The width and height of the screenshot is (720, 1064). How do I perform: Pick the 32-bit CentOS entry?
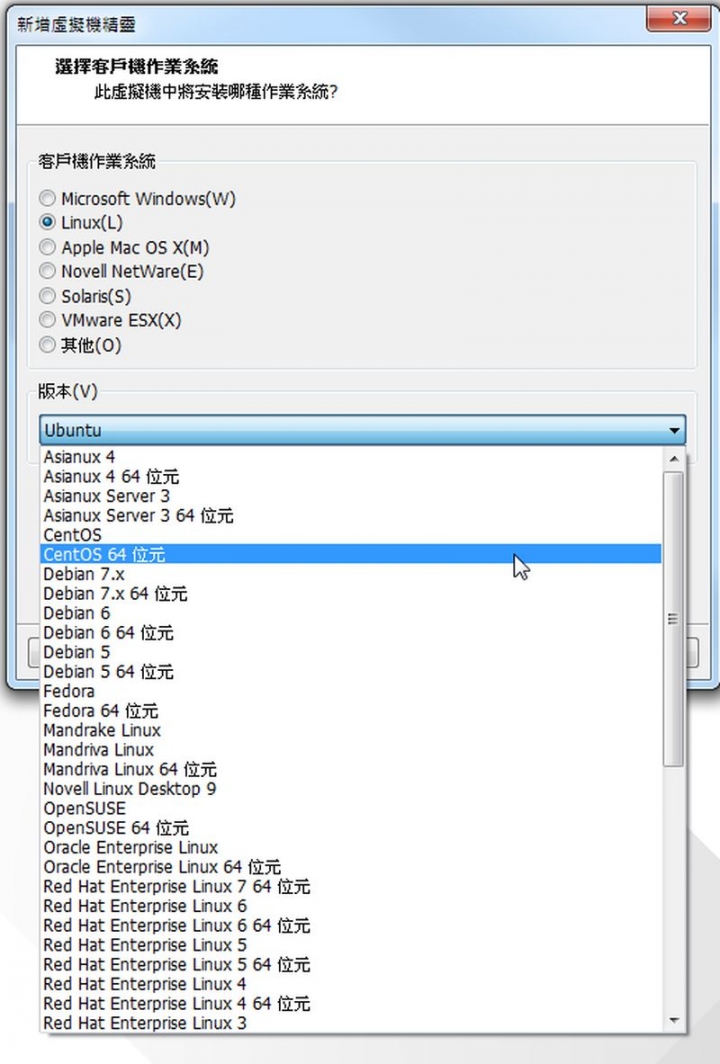tap(351, 535)
